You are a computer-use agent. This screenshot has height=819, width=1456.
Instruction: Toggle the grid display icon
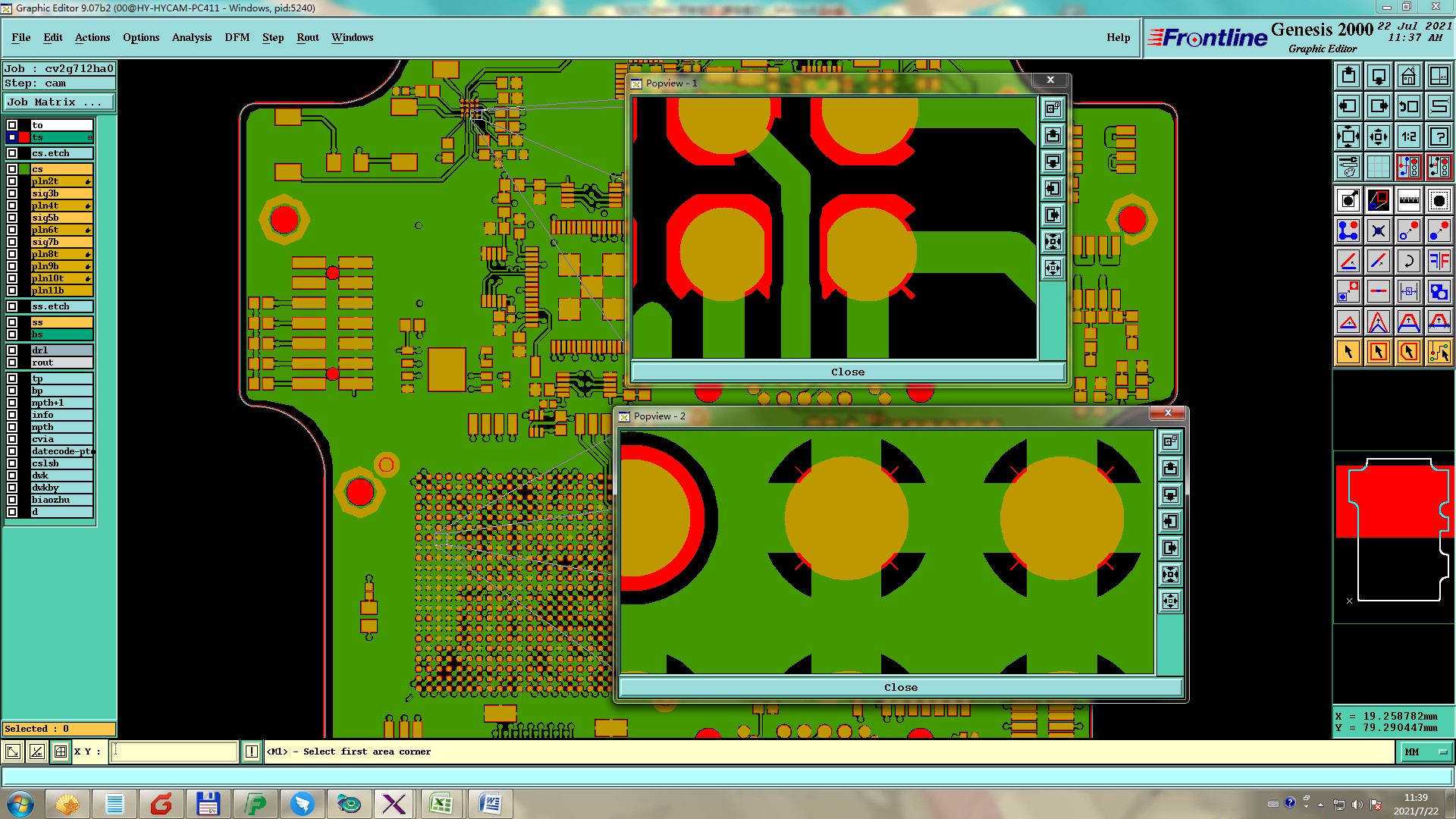pos(1378,166)
